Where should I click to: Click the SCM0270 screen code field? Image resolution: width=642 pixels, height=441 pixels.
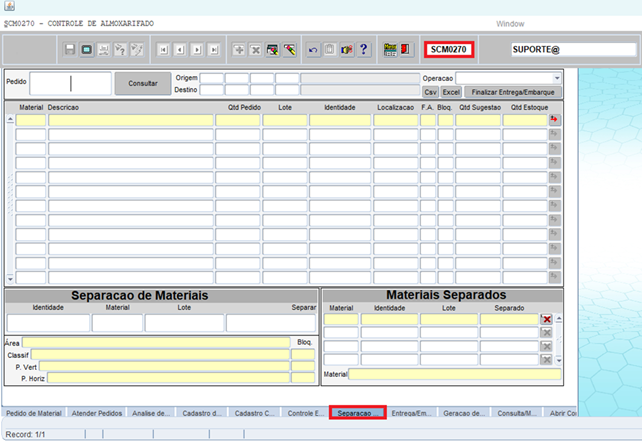(x=449, y=50)
